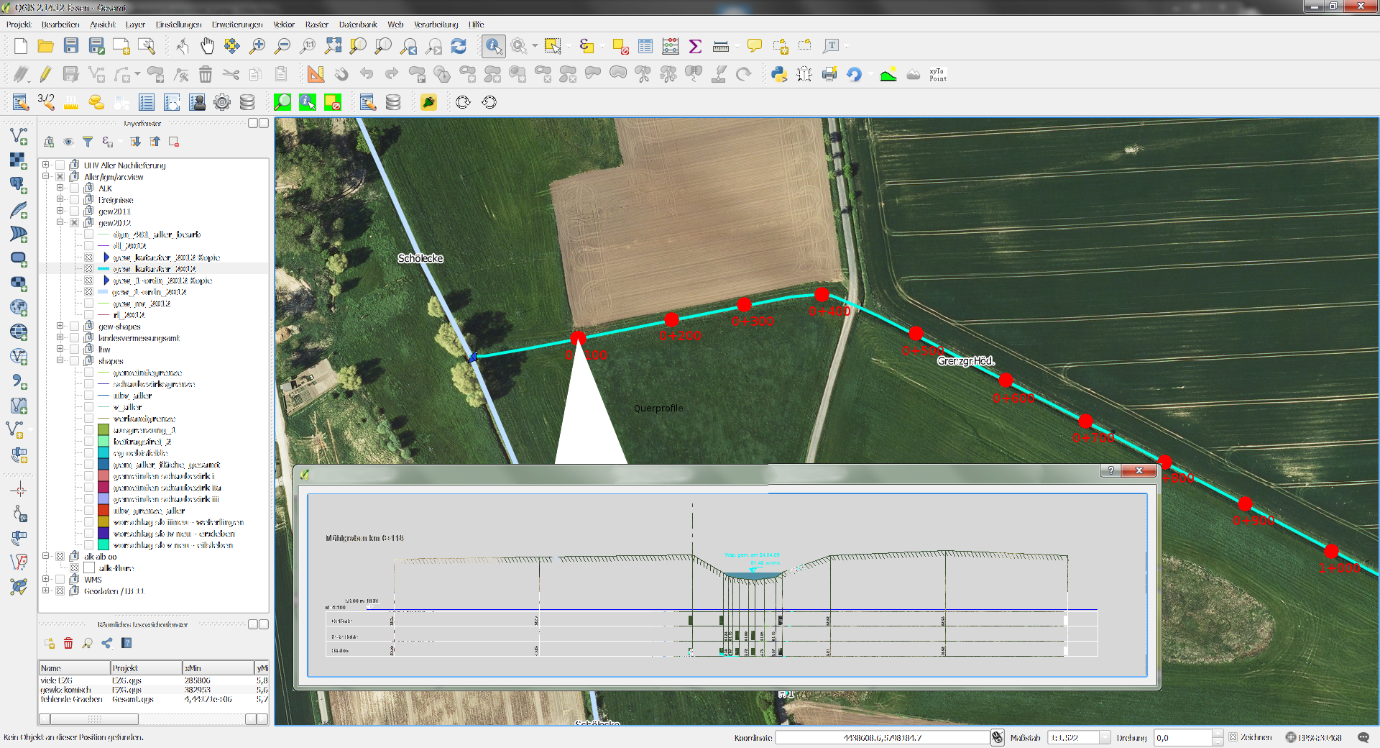Image resolution: width=1380 pixels, height=748 pixels.
Task: Click zoom to bookmark magnifier icon
Action: tap(87, 643)
